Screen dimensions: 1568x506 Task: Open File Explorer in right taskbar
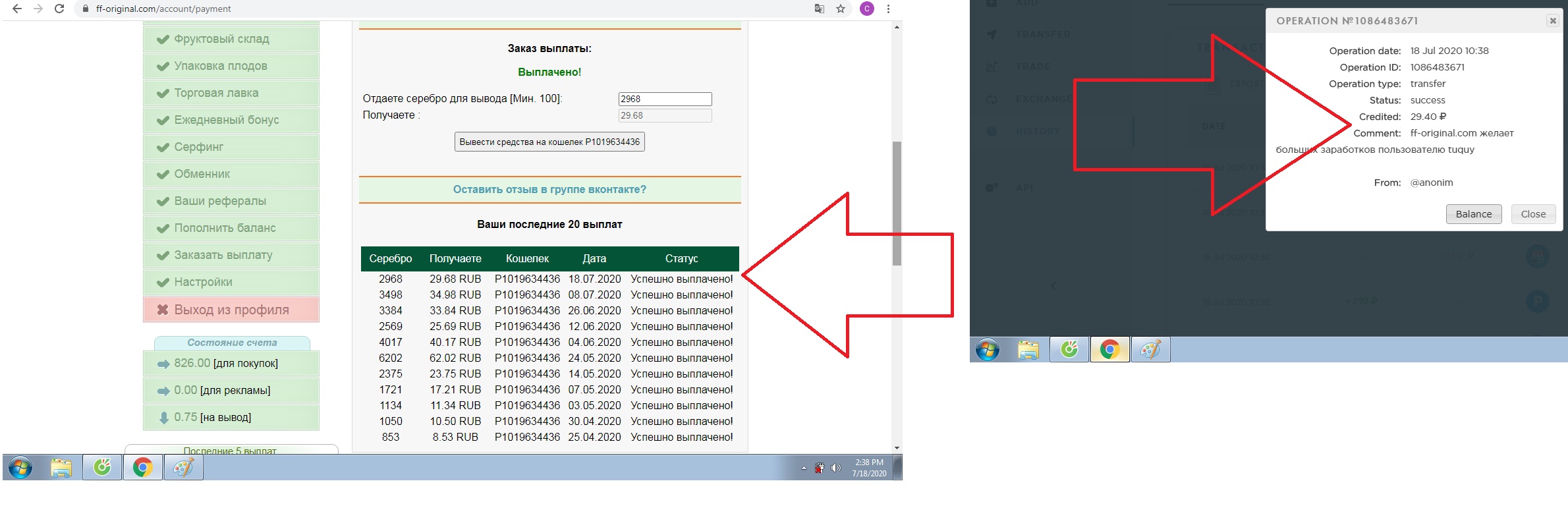tap(1028, 350)
